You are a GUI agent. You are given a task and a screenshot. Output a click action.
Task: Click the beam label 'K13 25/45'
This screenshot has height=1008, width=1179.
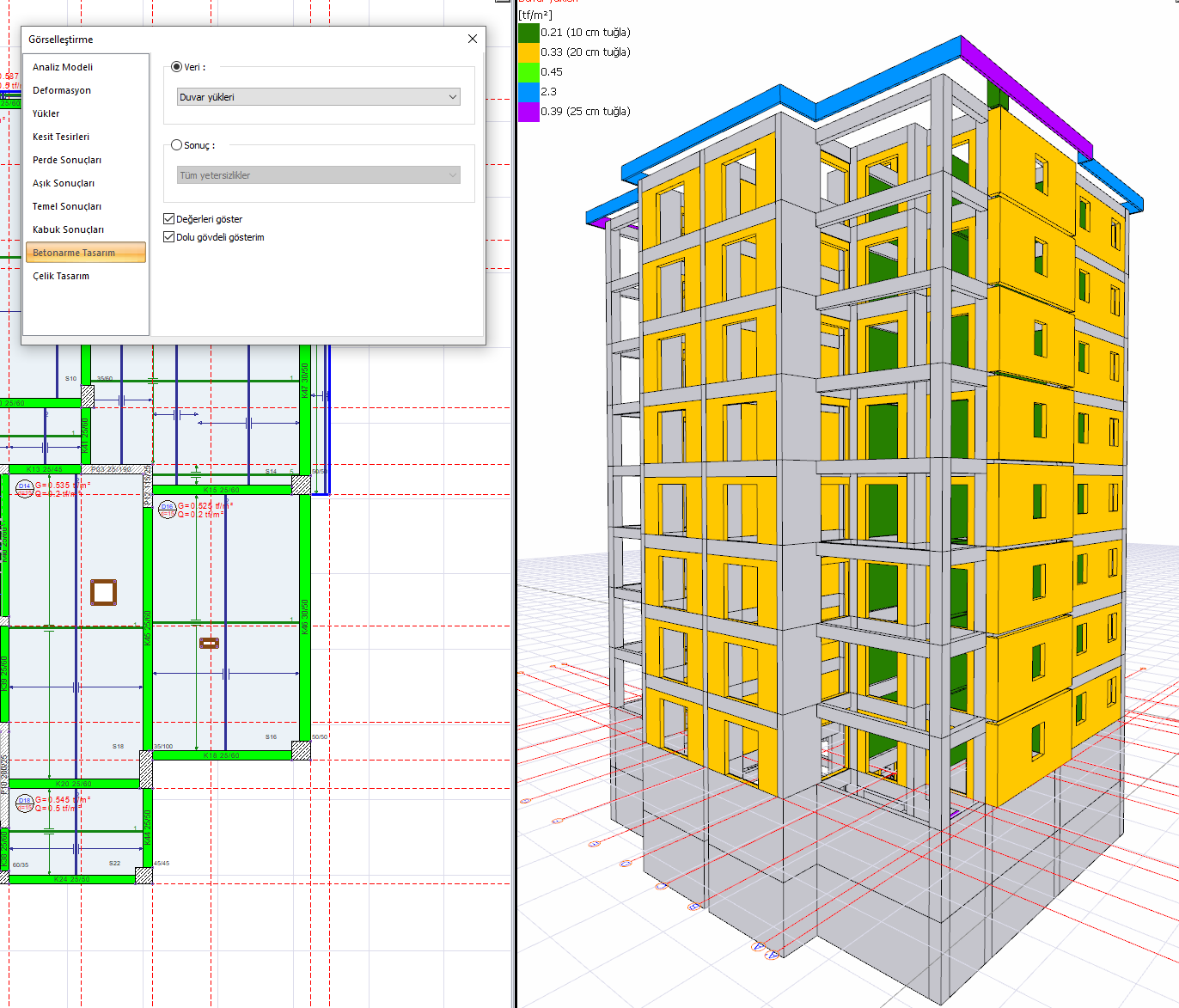(x=45, y=469)
